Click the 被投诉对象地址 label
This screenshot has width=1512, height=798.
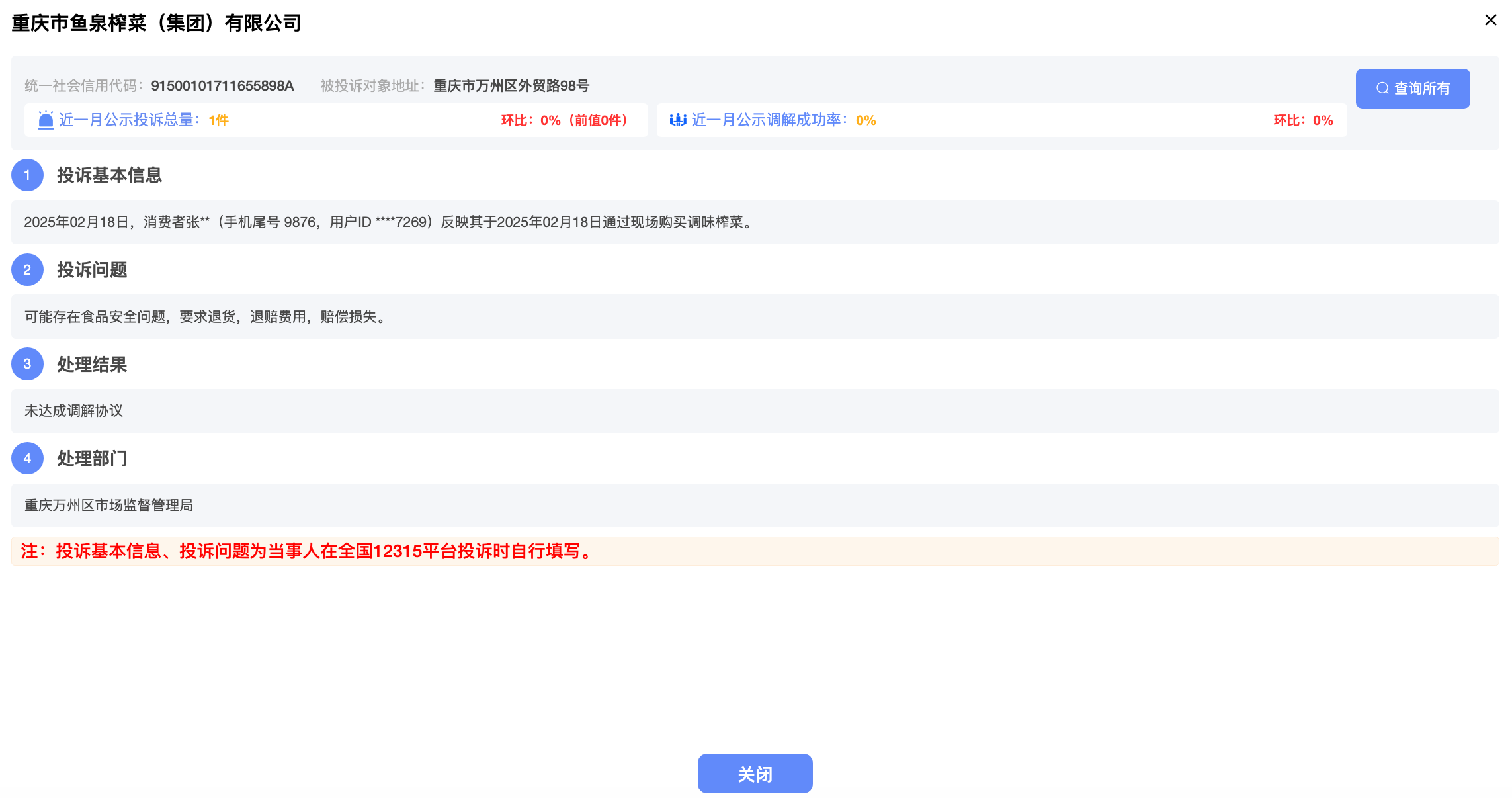point(374,86)
